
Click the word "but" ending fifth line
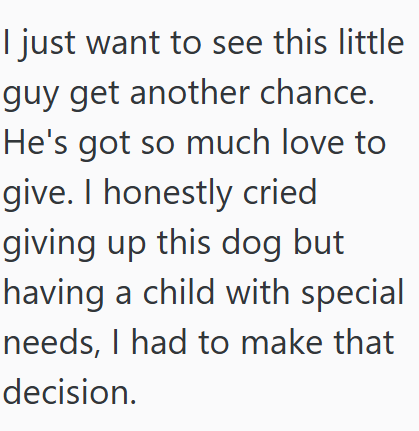[318, 242]
